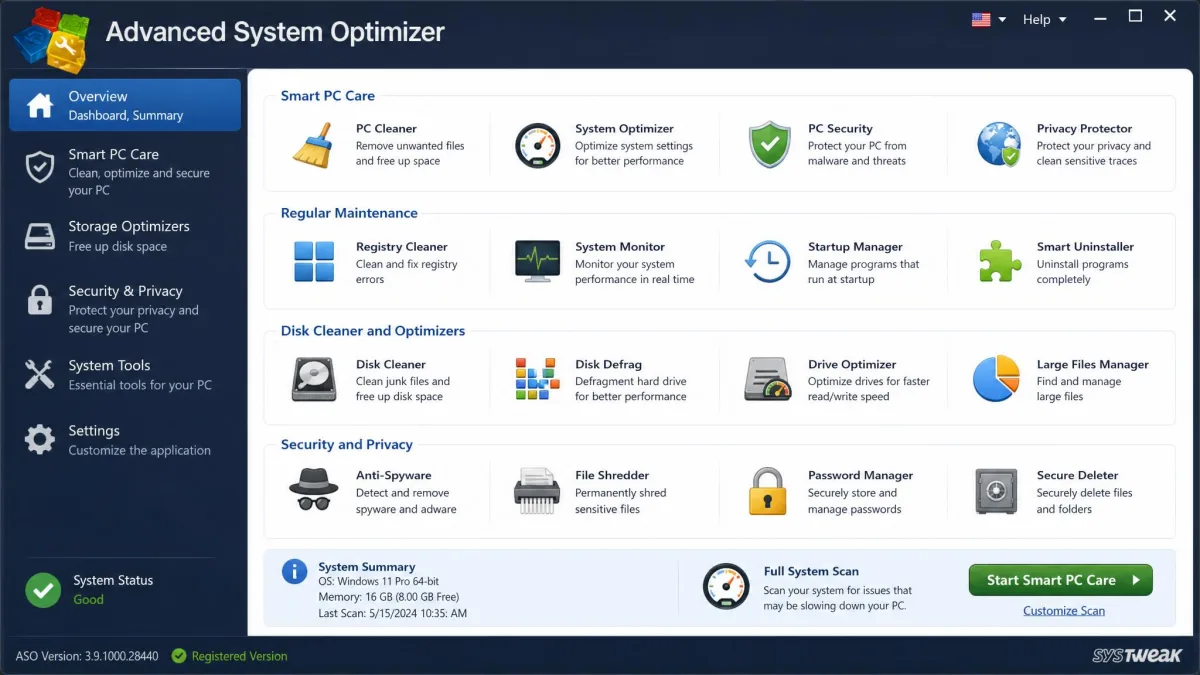This screenshot has width=1200, height=675.
Task: Open the Storage Optimizers sidebar label
Action: [x=129, y=226]
